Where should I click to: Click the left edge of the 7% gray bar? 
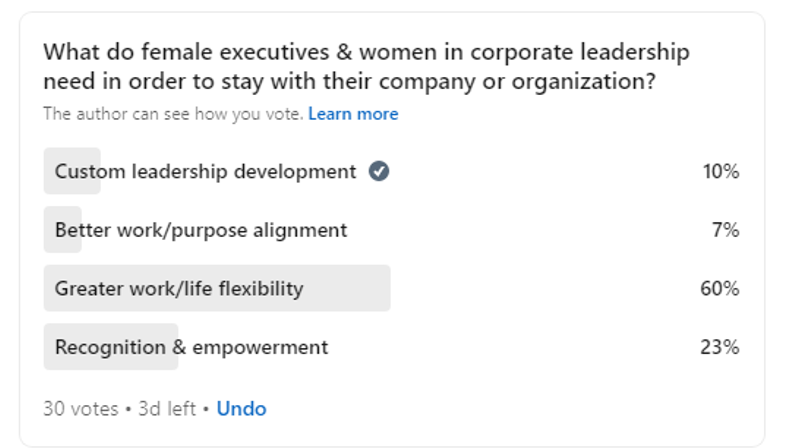point(48,230)
